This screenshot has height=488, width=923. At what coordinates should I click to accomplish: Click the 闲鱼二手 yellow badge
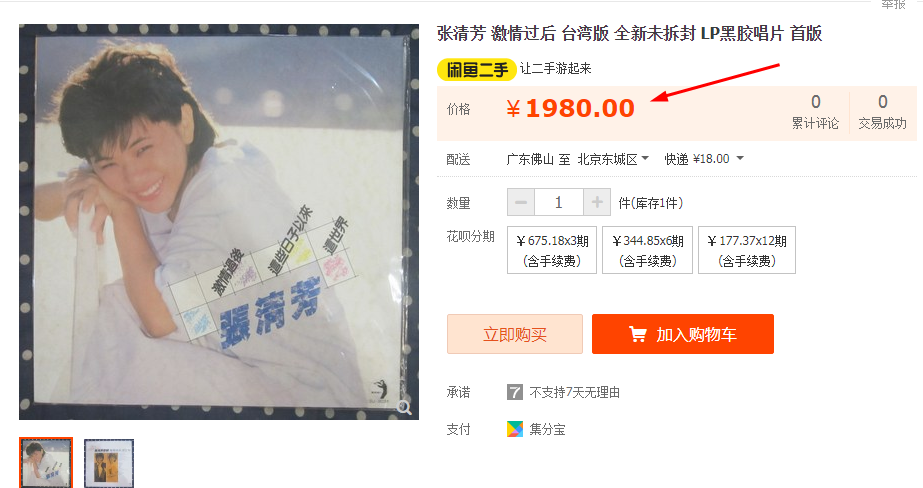(476, 69)
